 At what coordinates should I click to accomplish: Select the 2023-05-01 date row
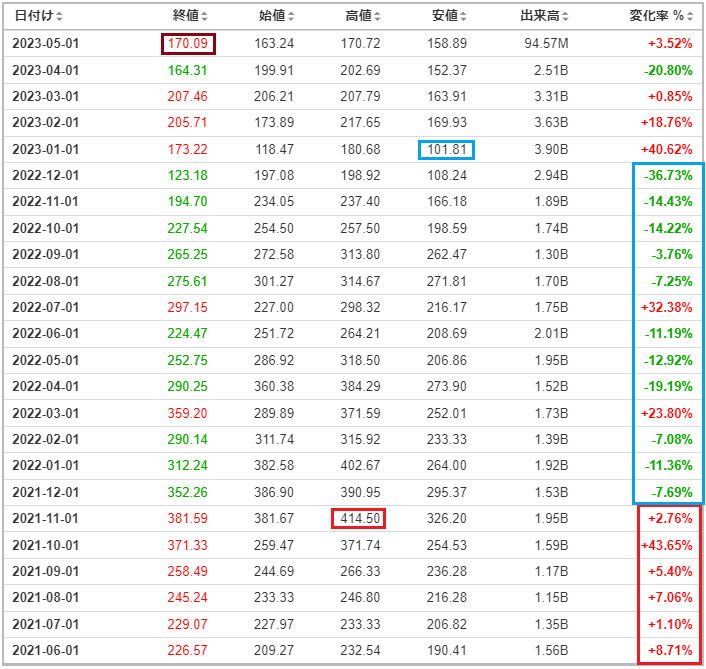click(x=353, y=44)
